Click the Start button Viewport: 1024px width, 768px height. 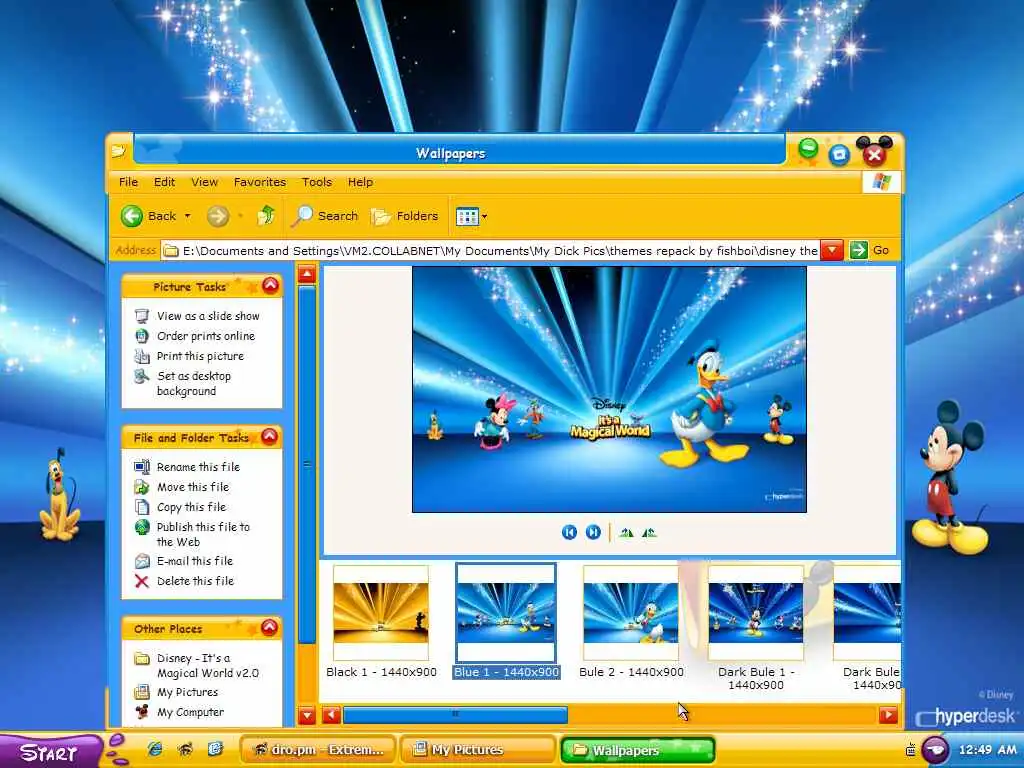click(50, 751)
